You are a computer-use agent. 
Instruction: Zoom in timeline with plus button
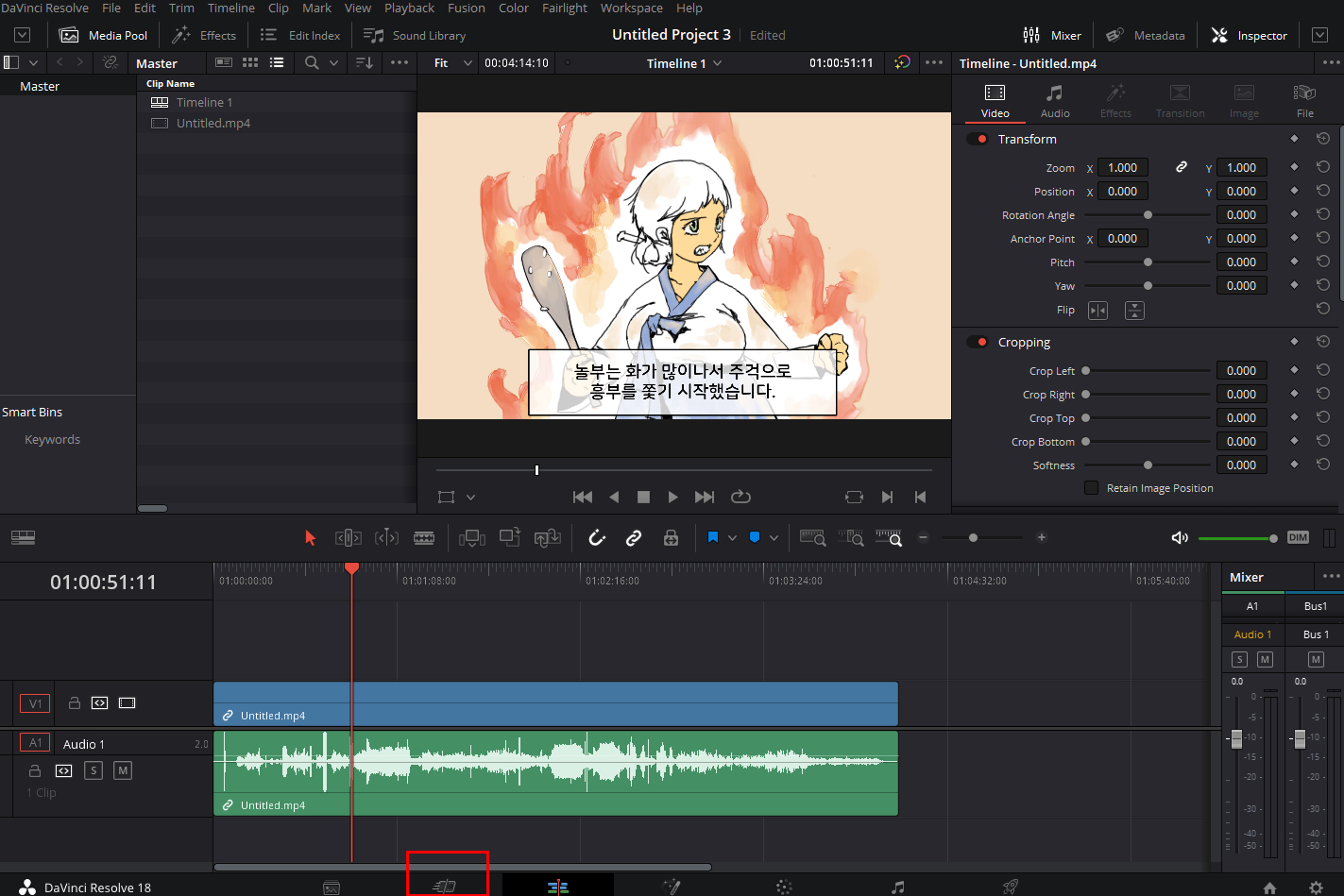click(1042, 537)
